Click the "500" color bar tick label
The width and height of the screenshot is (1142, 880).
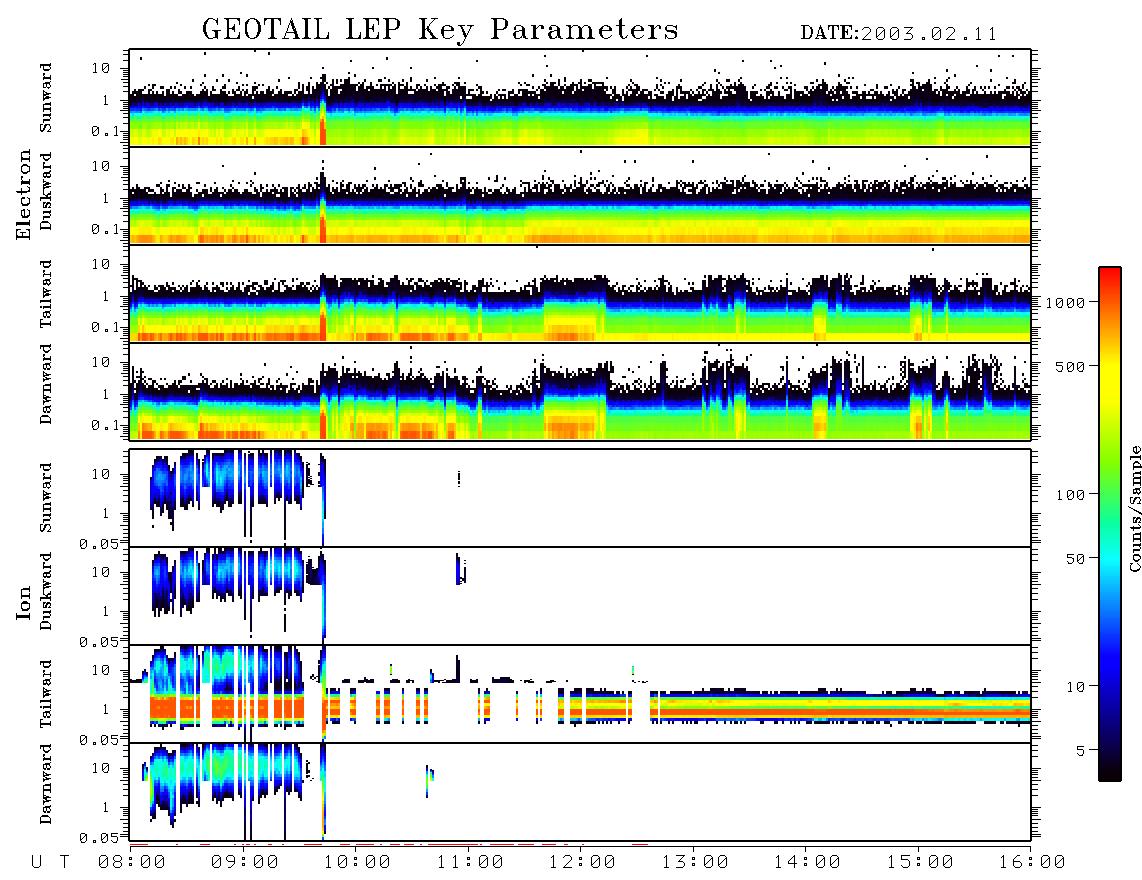click(1070, 366)
